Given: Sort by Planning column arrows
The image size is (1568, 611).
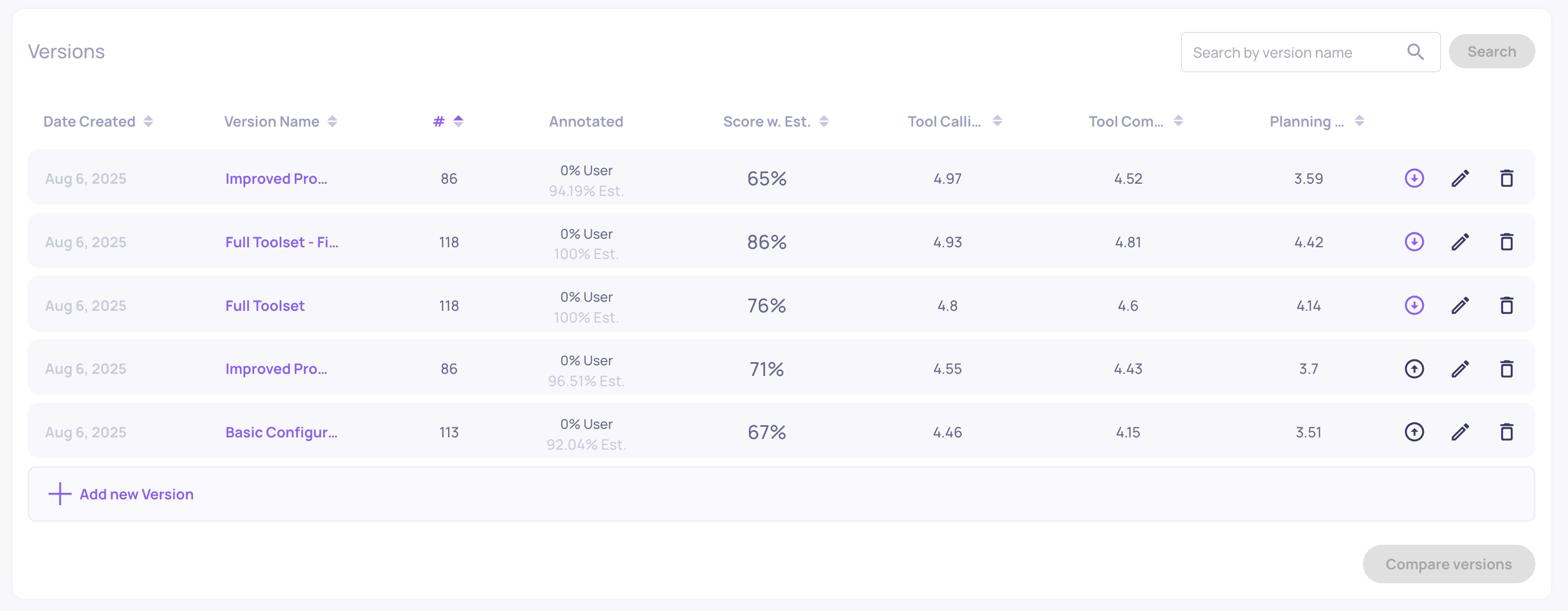Looking at the screenshot, I should pyautogui.click(x=1359, y=121).
